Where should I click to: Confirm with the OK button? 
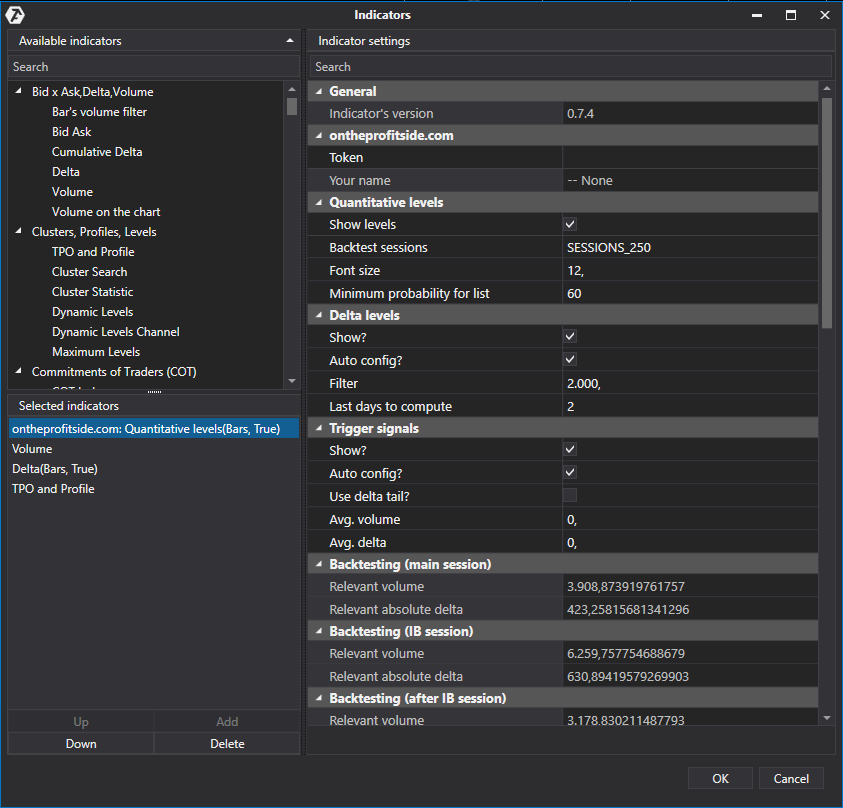click(x=720, y=778)
